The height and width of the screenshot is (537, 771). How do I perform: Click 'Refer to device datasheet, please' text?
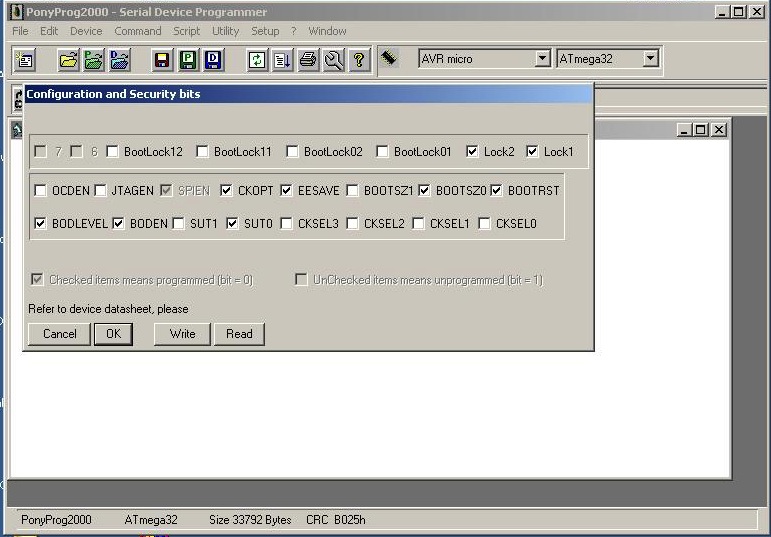(x=108, y=309)
